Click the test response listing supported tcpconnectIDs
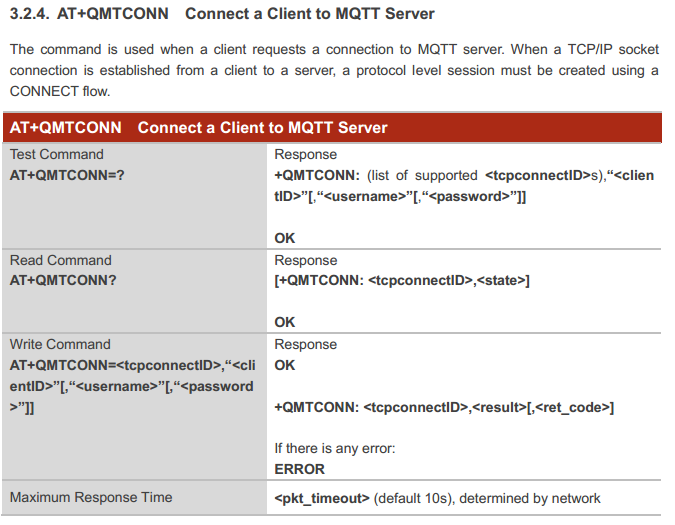The width and height of the screenshot is (675, 525). [463, 185]
